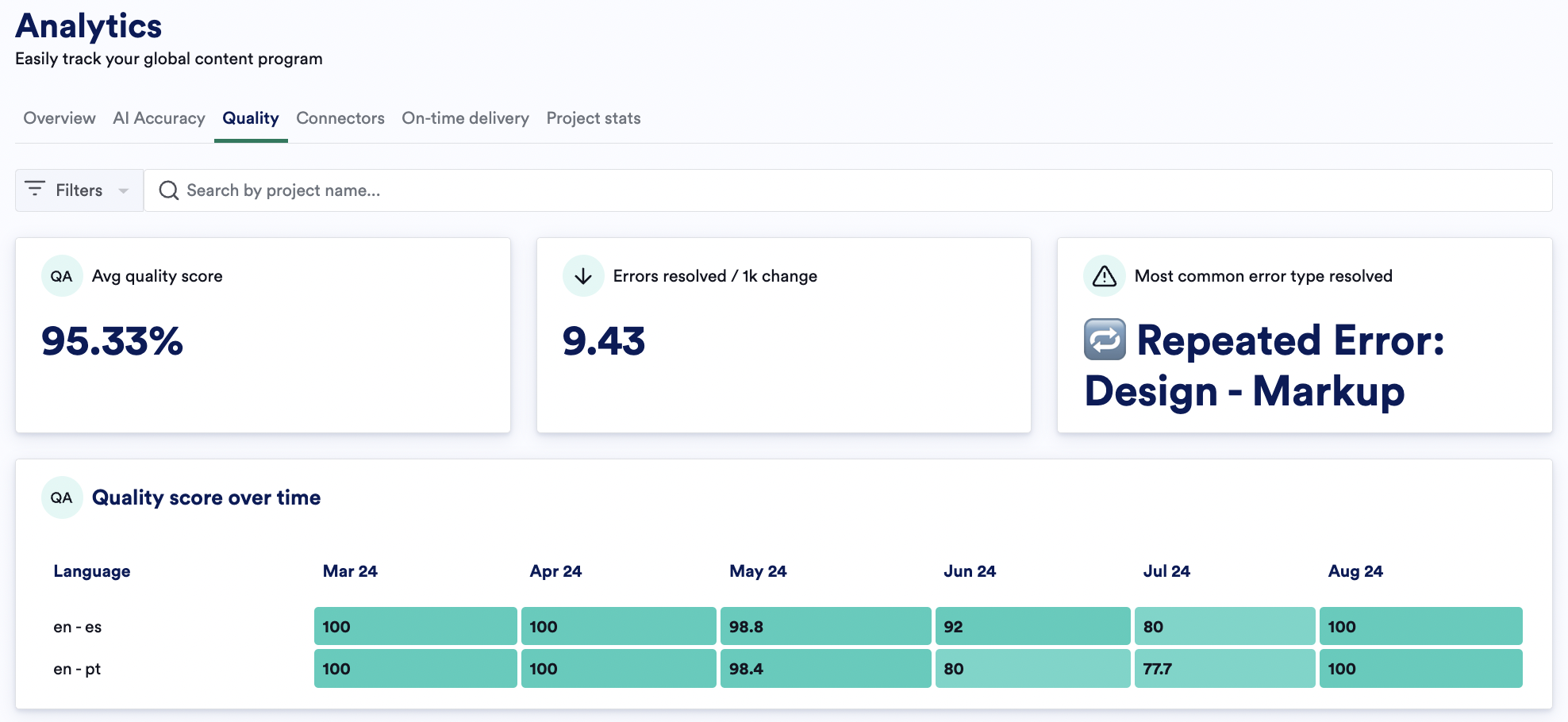
Task: Click the warning triangle icon
Action: click(1105, 276)
